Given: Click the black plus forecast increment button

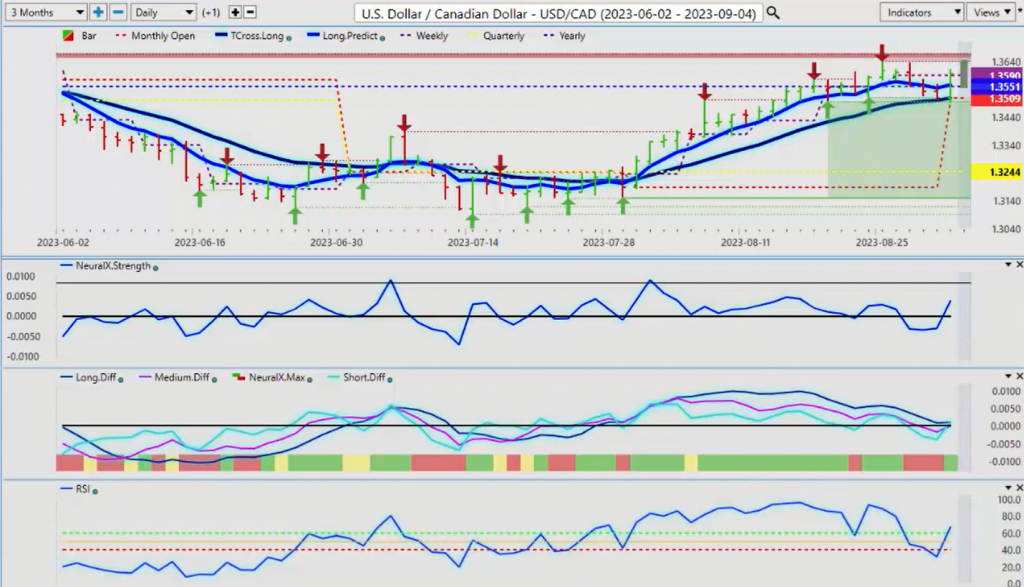Looking at the screenshot, I should 235,12.
